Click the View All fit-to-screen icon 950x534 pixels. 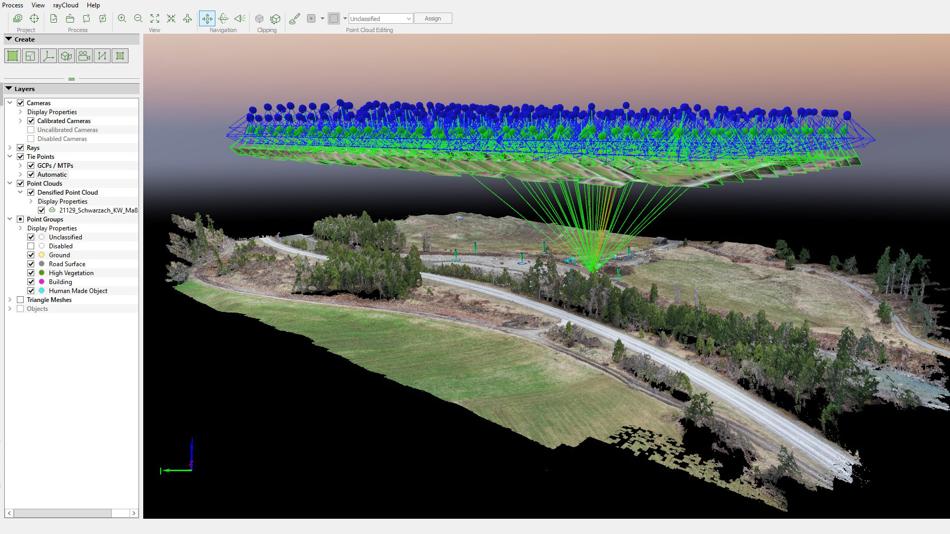[x=154, y=18]
